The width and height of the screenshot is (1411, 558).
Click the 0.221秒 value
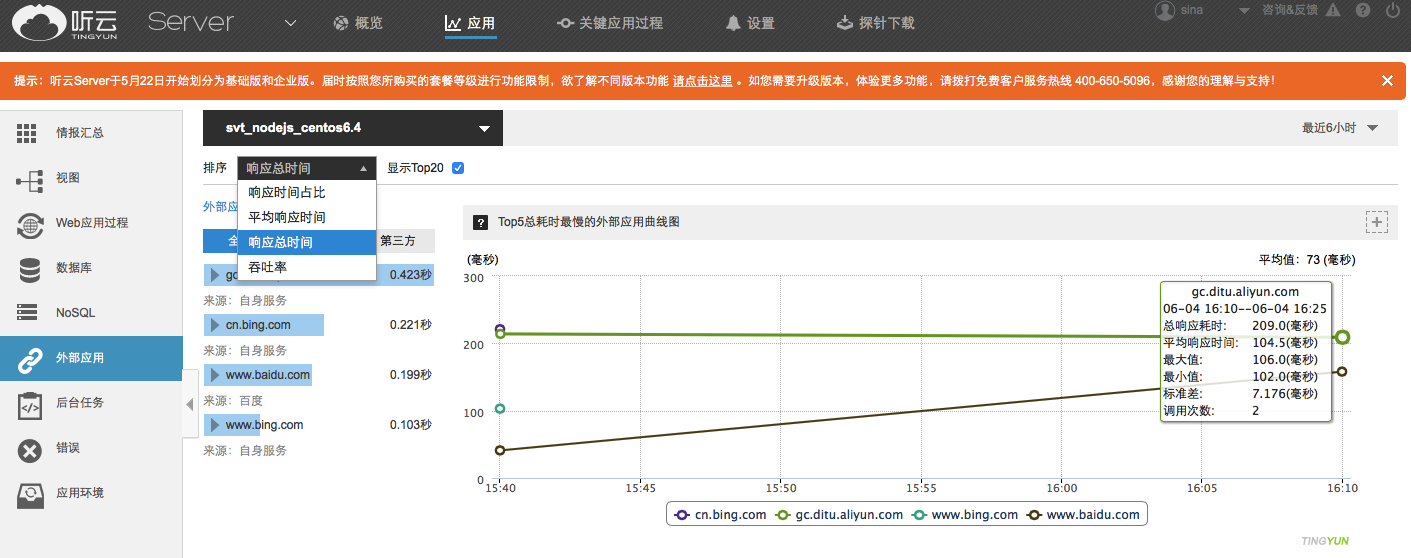[x=410, y=325]
